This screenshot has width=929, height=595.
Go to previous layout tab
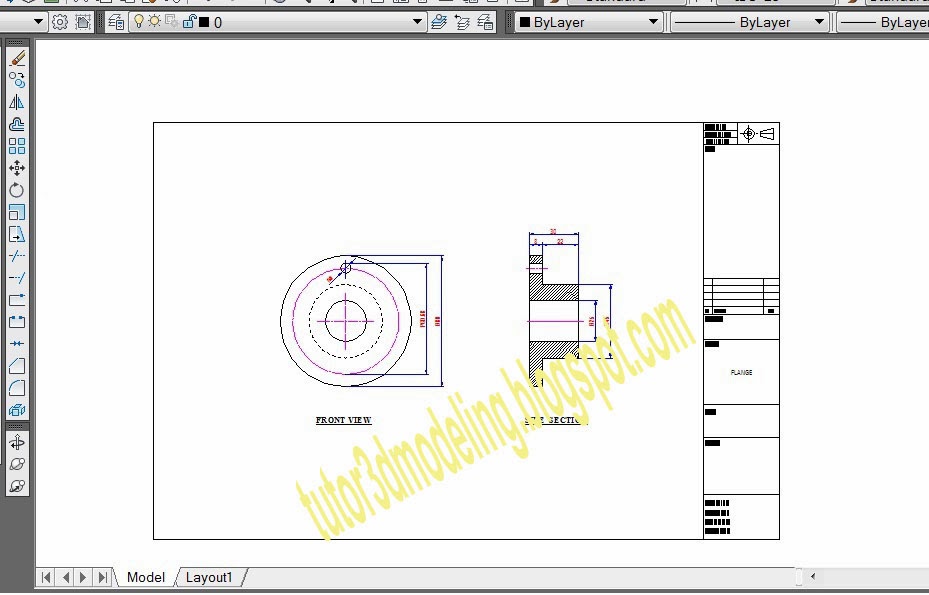66,577
